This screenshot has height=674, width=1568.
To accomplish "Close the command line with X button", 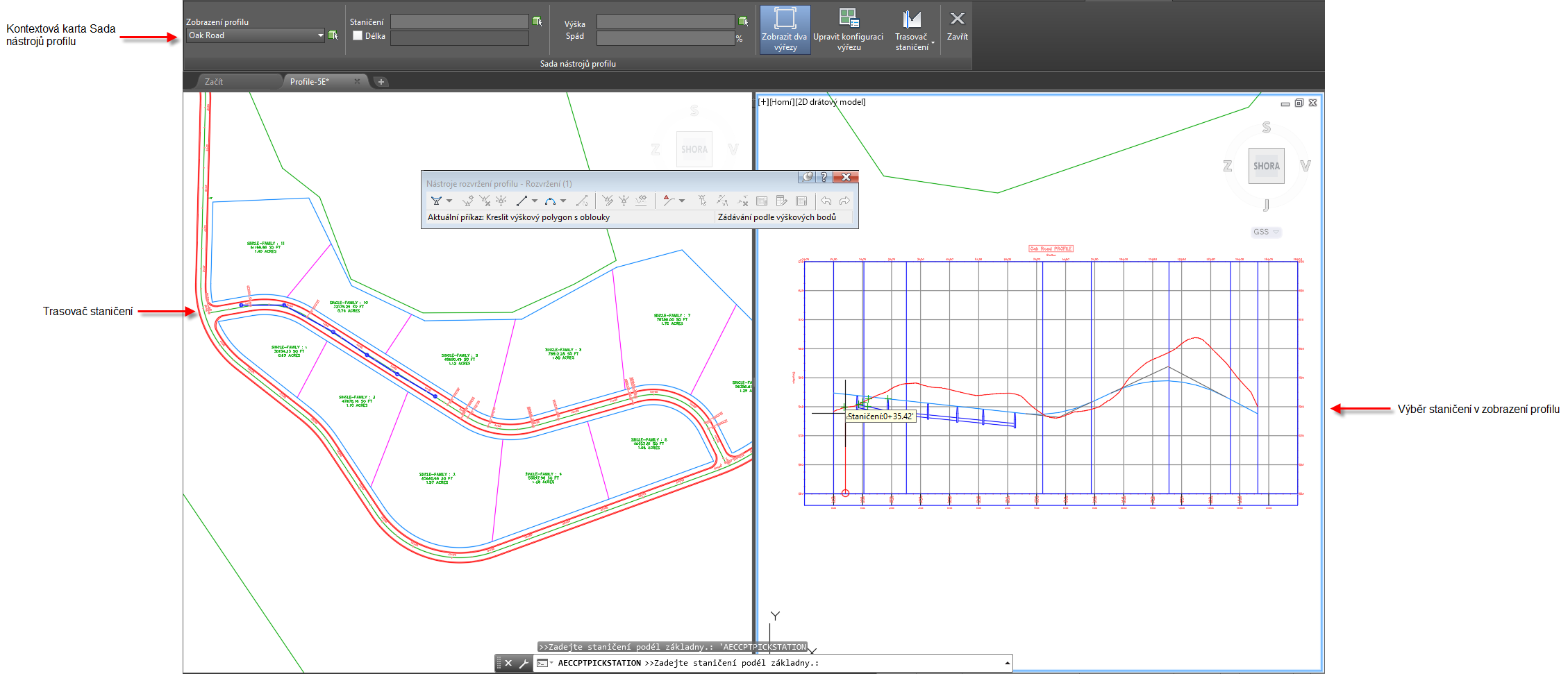I will coord(508,663).
